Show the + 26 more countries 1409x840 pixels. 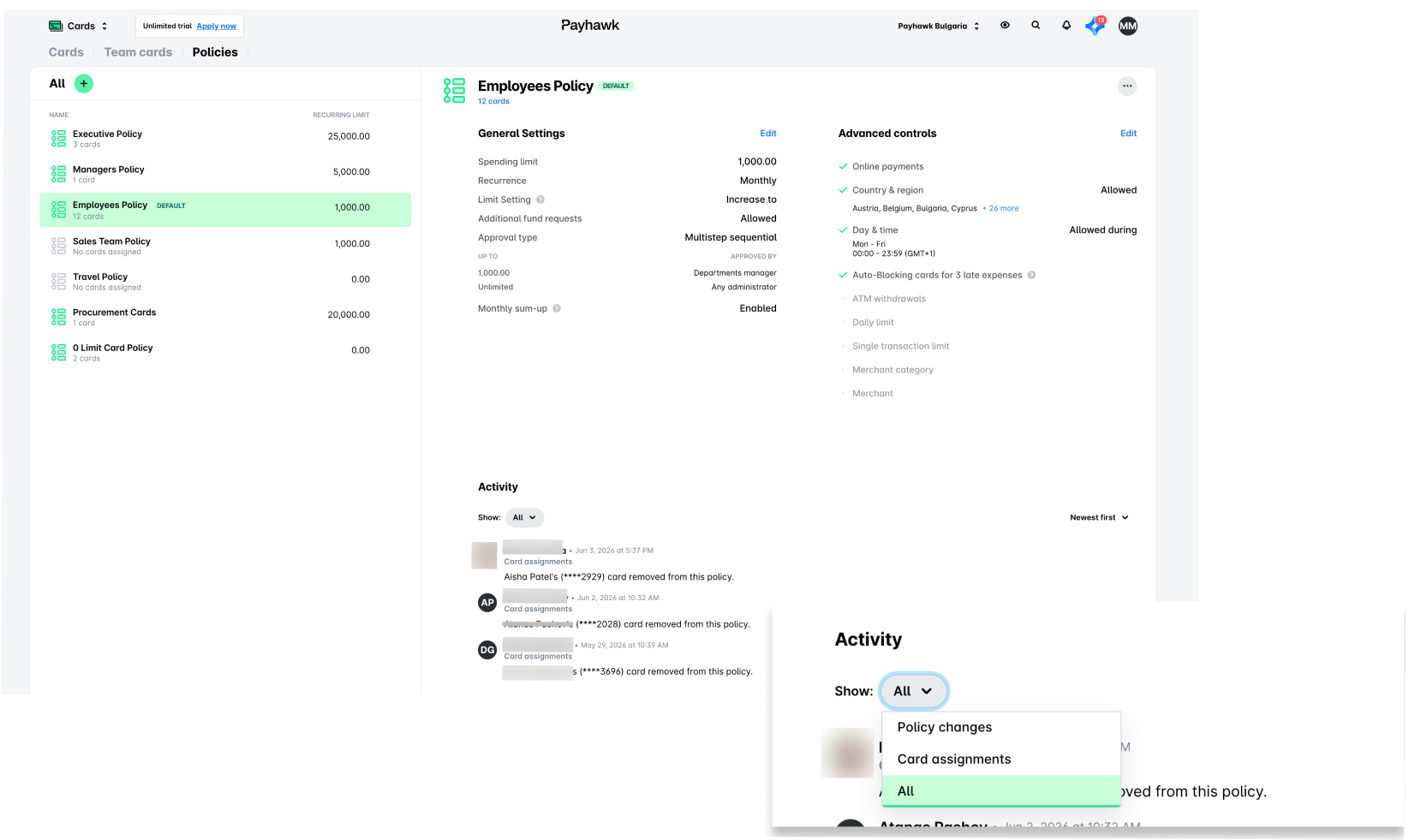[x=1000, y=208]
